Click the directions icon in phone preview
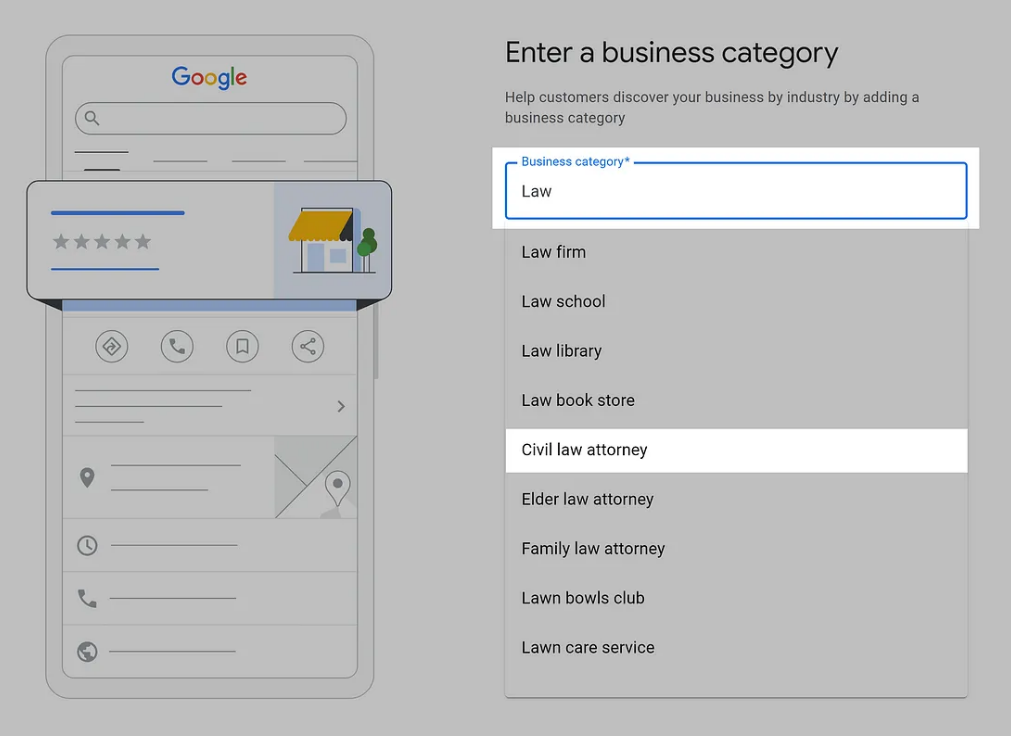This screenshot has width=1011, height=736. tap(112, 346)
